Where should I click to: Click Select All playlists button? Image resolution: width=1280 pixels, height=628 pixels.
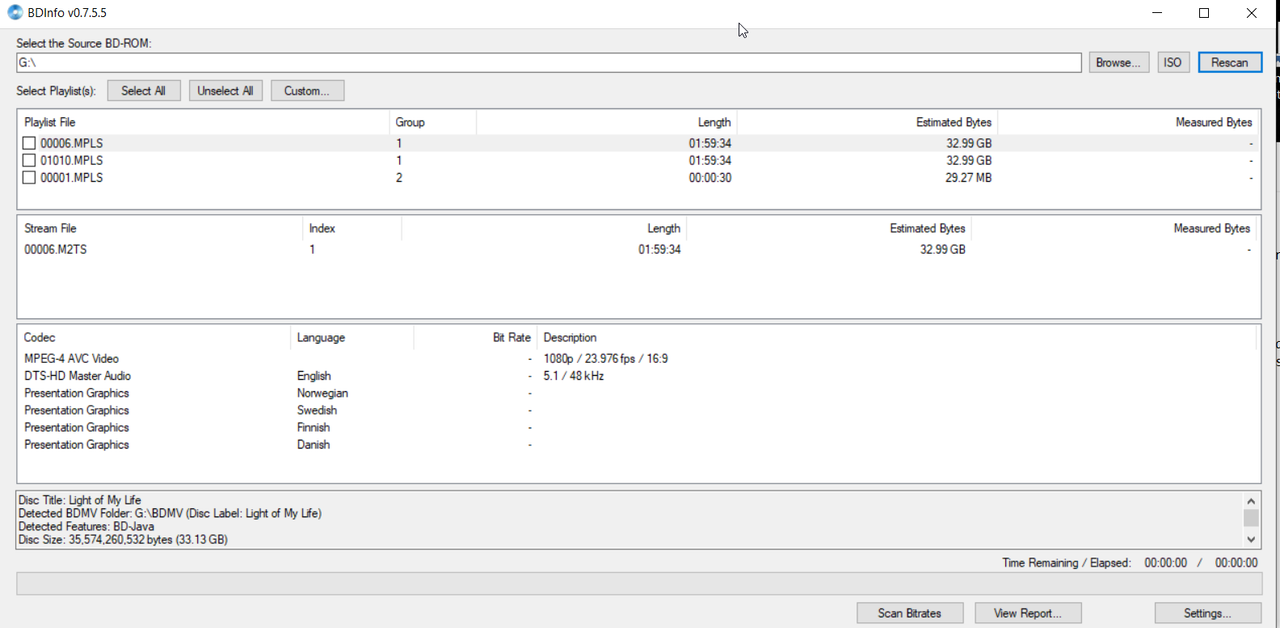[144, 91]
